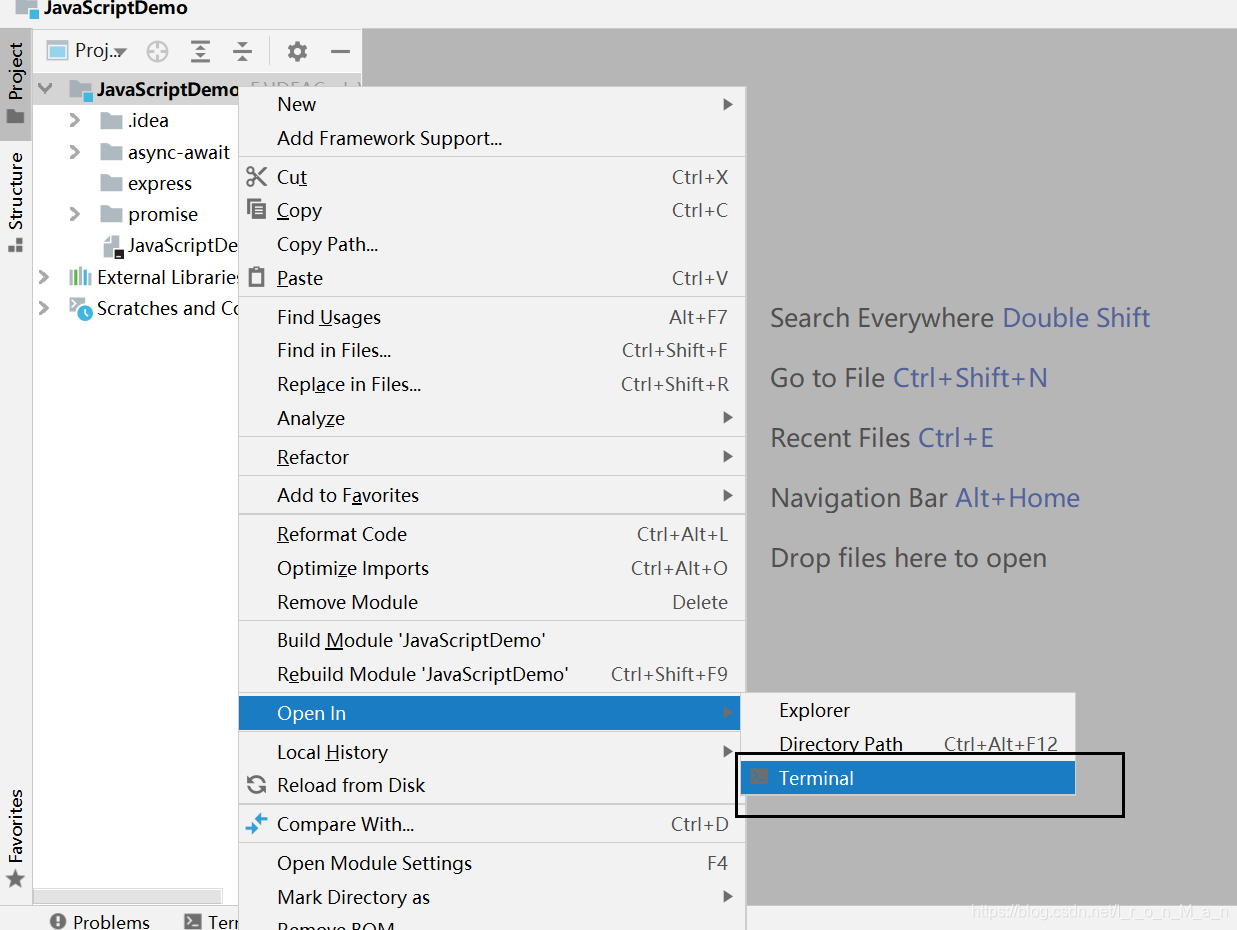Choose Remove Module
The height and width of the screenshot is (930, 1237).
pos(492,602)
